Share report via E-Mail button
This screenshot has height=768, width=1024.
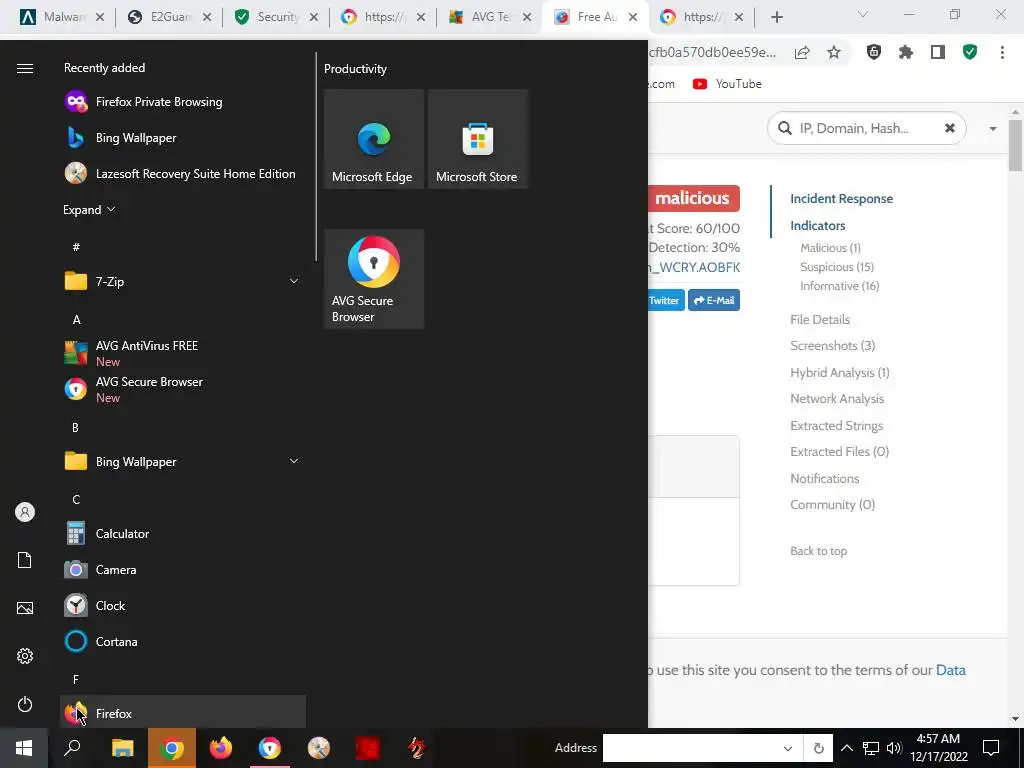(714, 300)
